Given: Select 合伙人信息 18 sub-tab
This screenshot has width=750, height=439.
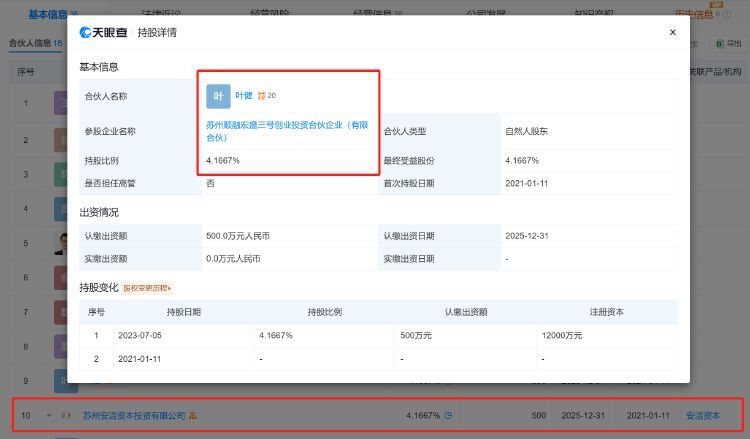Looking at the screenshot, I should coord(35,43).
